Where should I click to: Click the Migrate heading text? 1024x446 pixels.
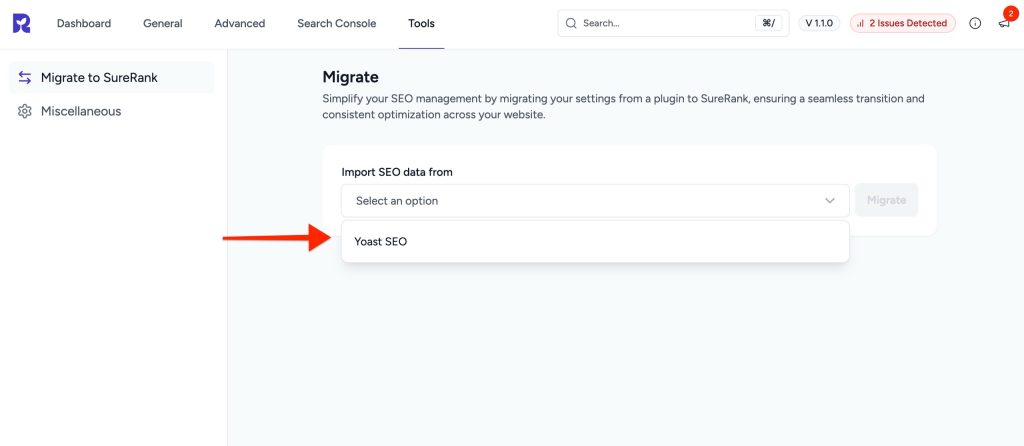tap(350, 77)
